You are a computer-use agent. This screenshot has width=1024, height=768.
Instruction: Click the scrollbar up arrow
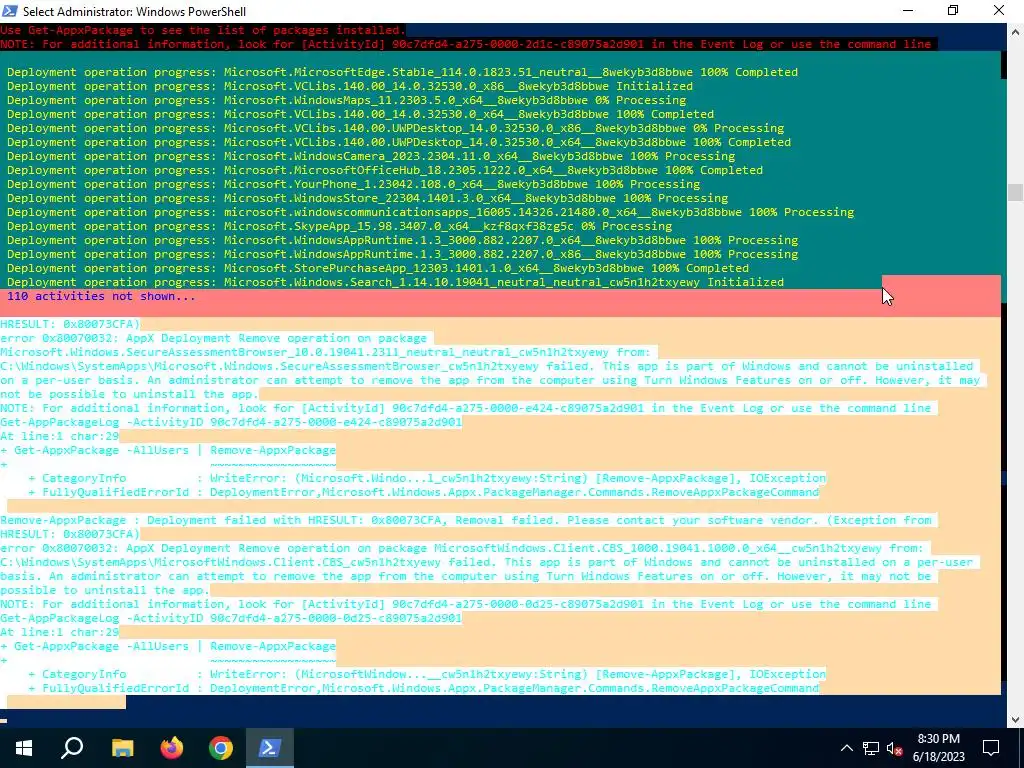tap(1015, 31)
